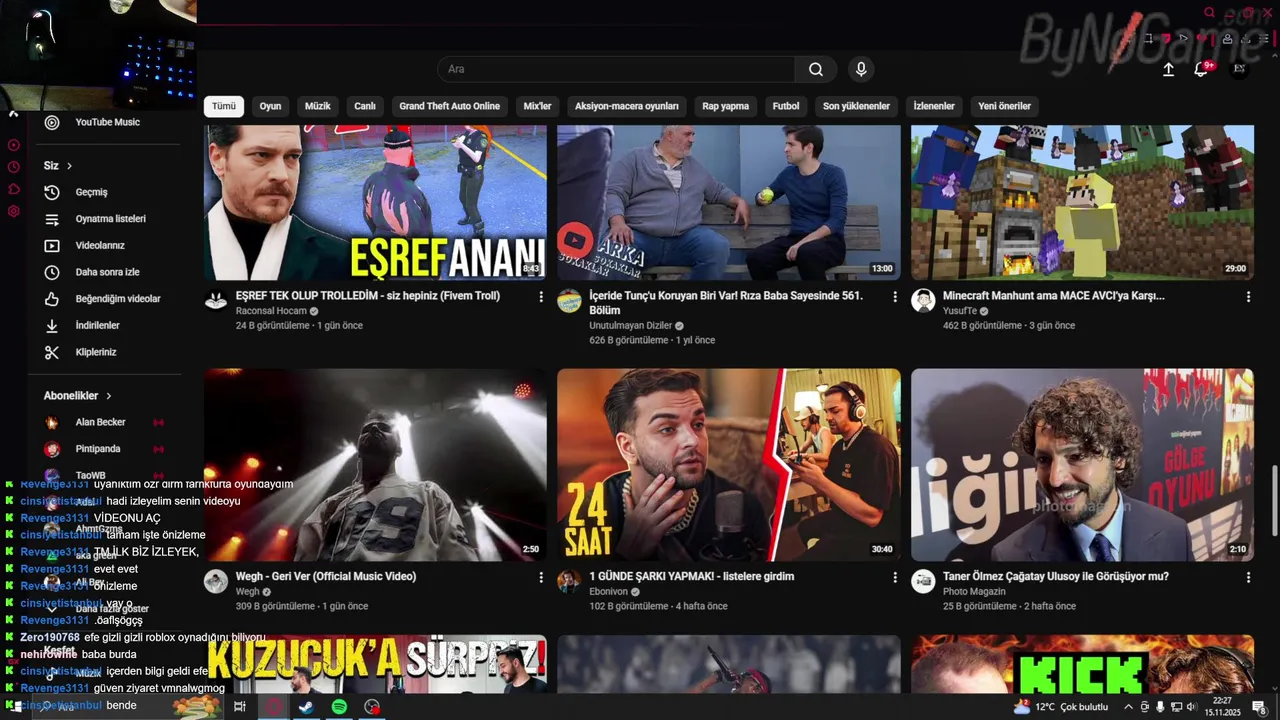Open the Raconsal Hocam channel avatar
Image resolution: width=1280 pixels, height=720 pixels.
pos(216,301)
